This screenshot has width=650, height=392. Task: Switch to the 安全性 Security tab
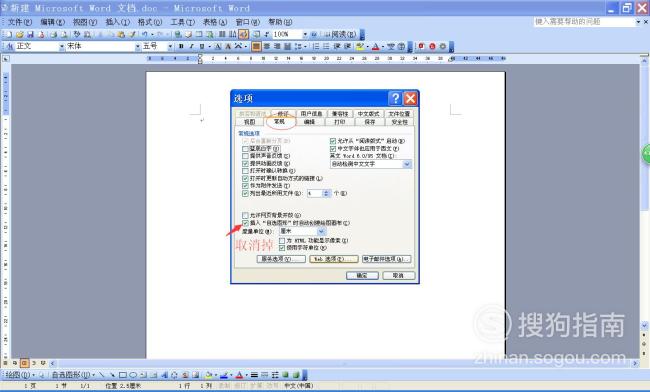point(400,122)
